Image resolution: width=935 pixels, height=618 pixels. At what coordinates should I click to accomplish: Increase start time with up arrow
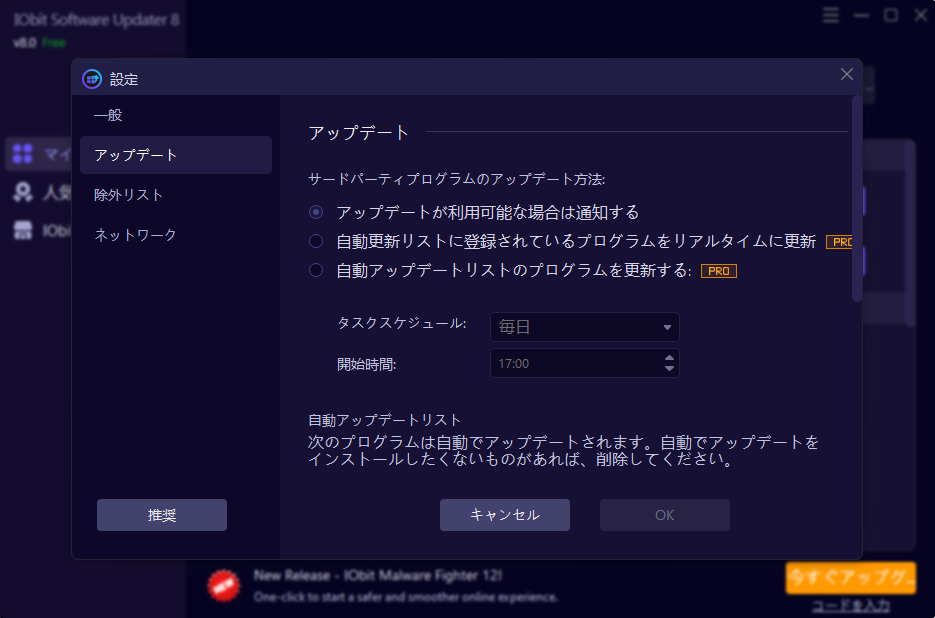coord(669,358)
